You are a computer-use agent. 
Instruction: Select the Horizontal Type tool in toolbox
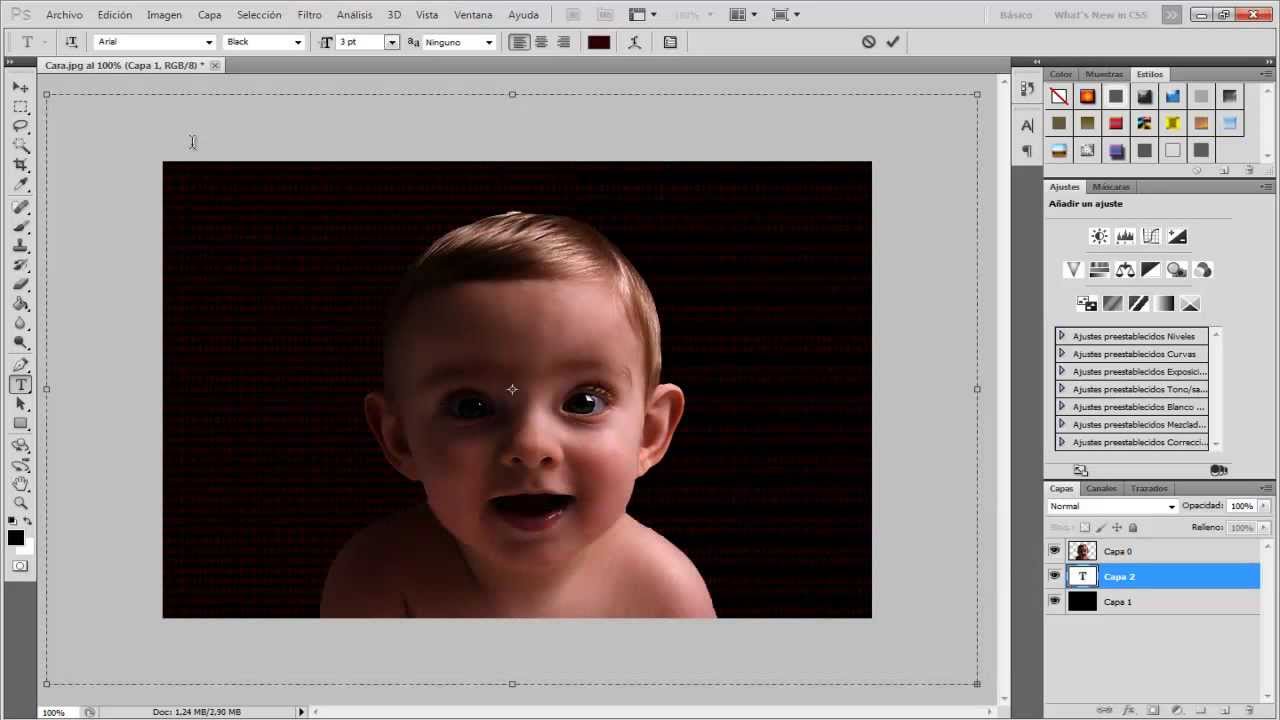pos(20,385)
